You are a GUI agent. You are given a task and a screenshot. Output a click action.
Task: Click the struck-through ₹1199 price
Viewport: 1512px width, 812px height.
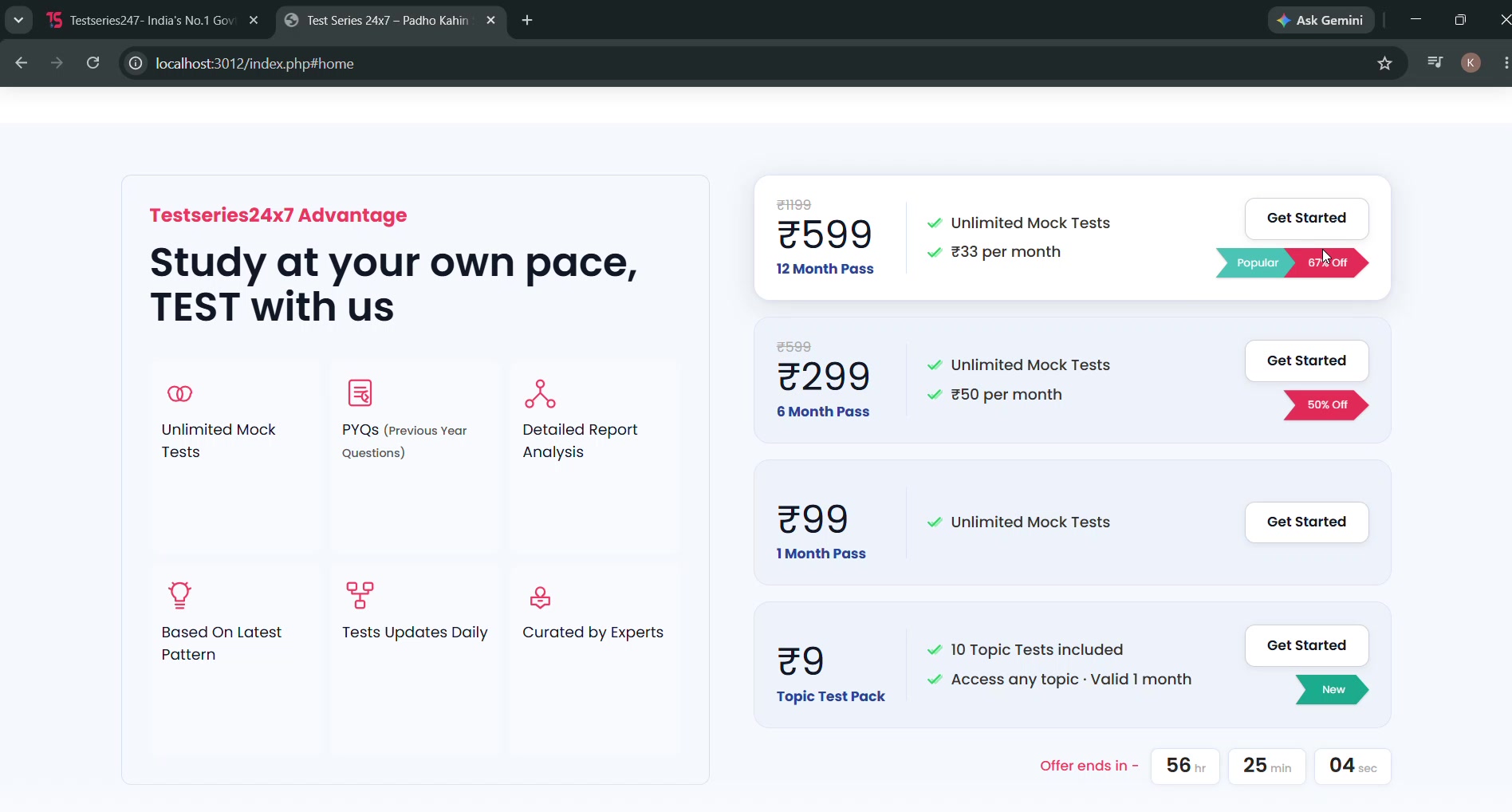[793, 205]
